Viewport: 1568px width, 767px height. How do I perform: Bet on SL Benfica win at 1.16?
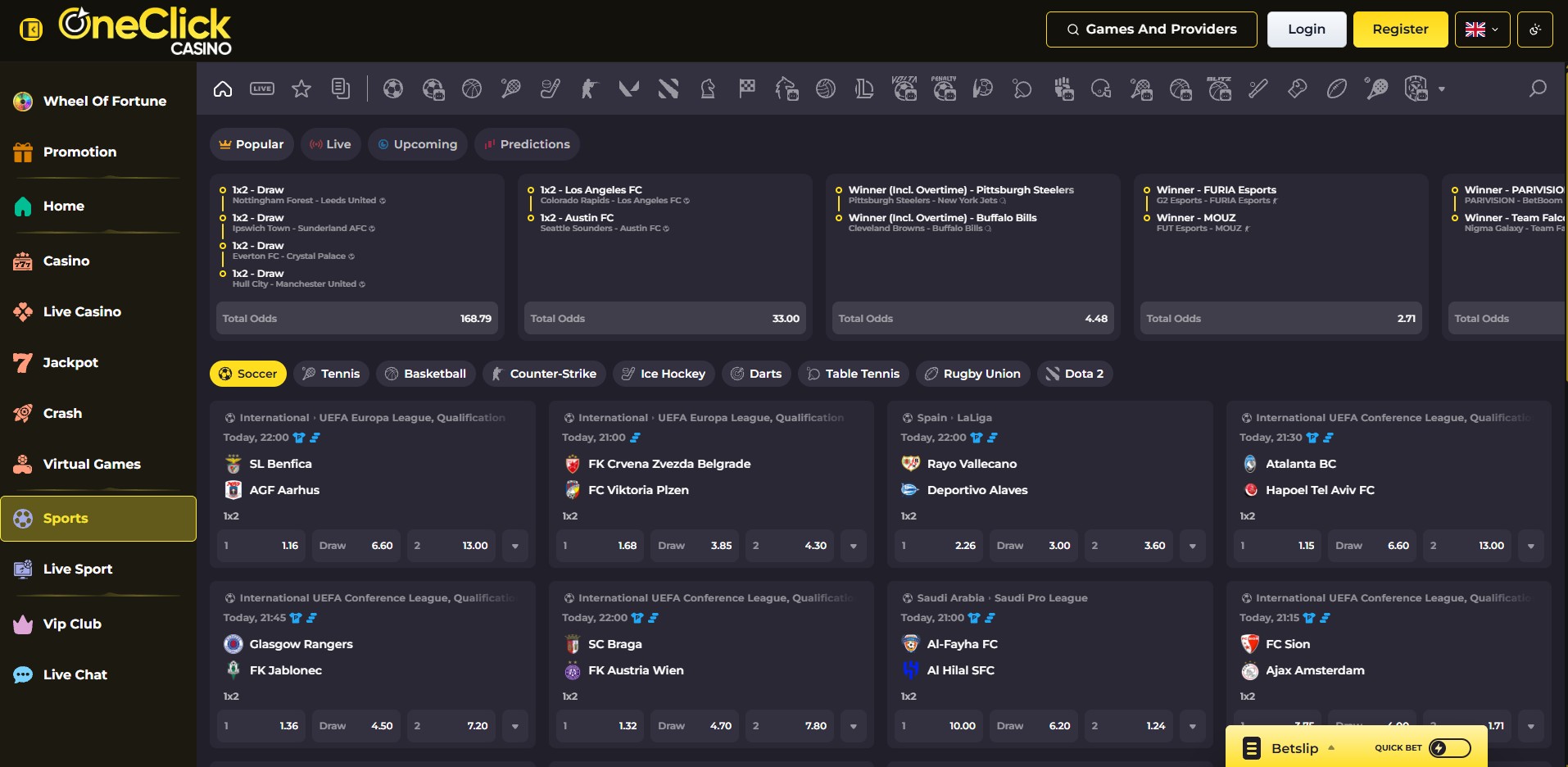click(262, 546)
